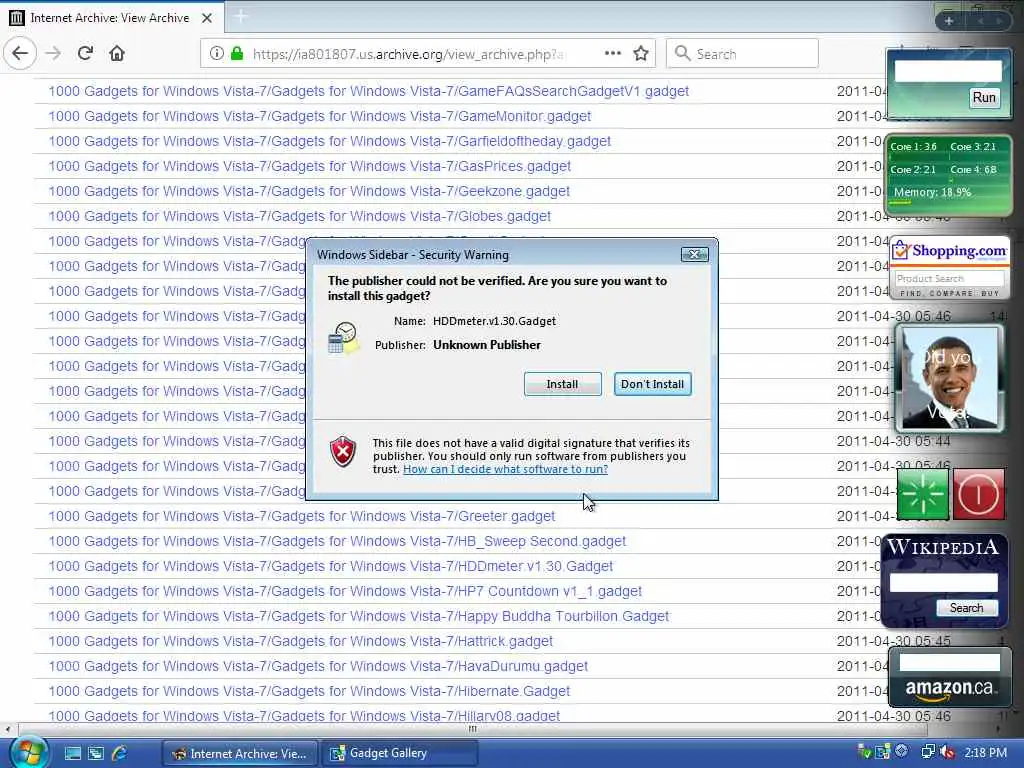Click the browser Back arrow
Viewport: 1024px width, 768px height.
point(20,53)
